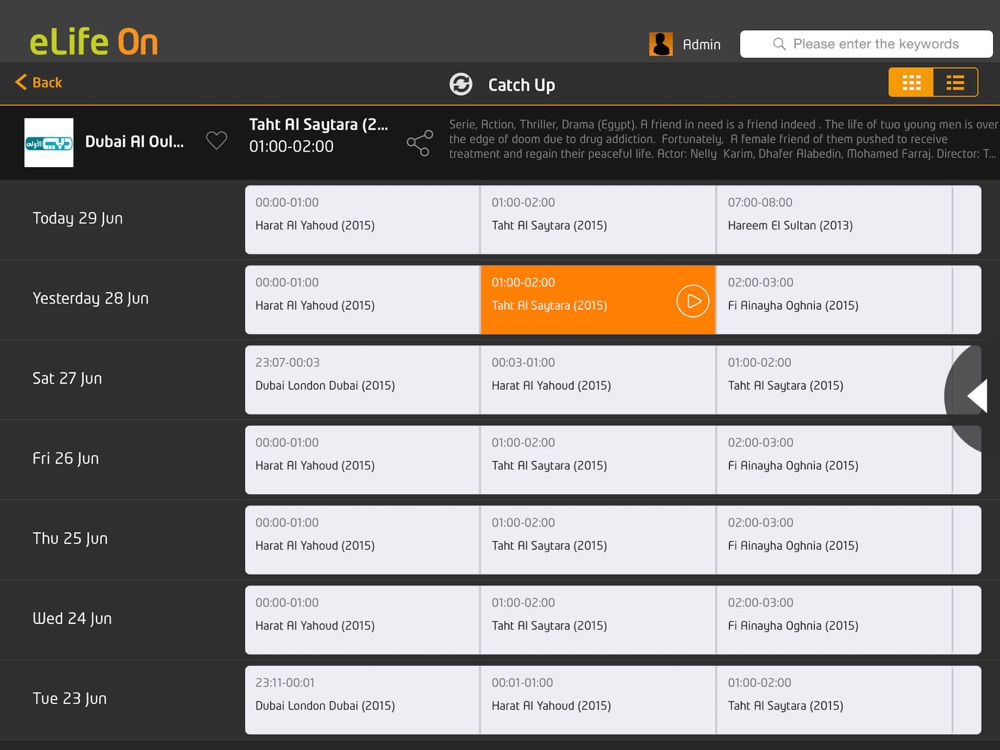Share the Taht Al Saytara programme
This screenshot has width=1000, height=750.
point(420,143)
